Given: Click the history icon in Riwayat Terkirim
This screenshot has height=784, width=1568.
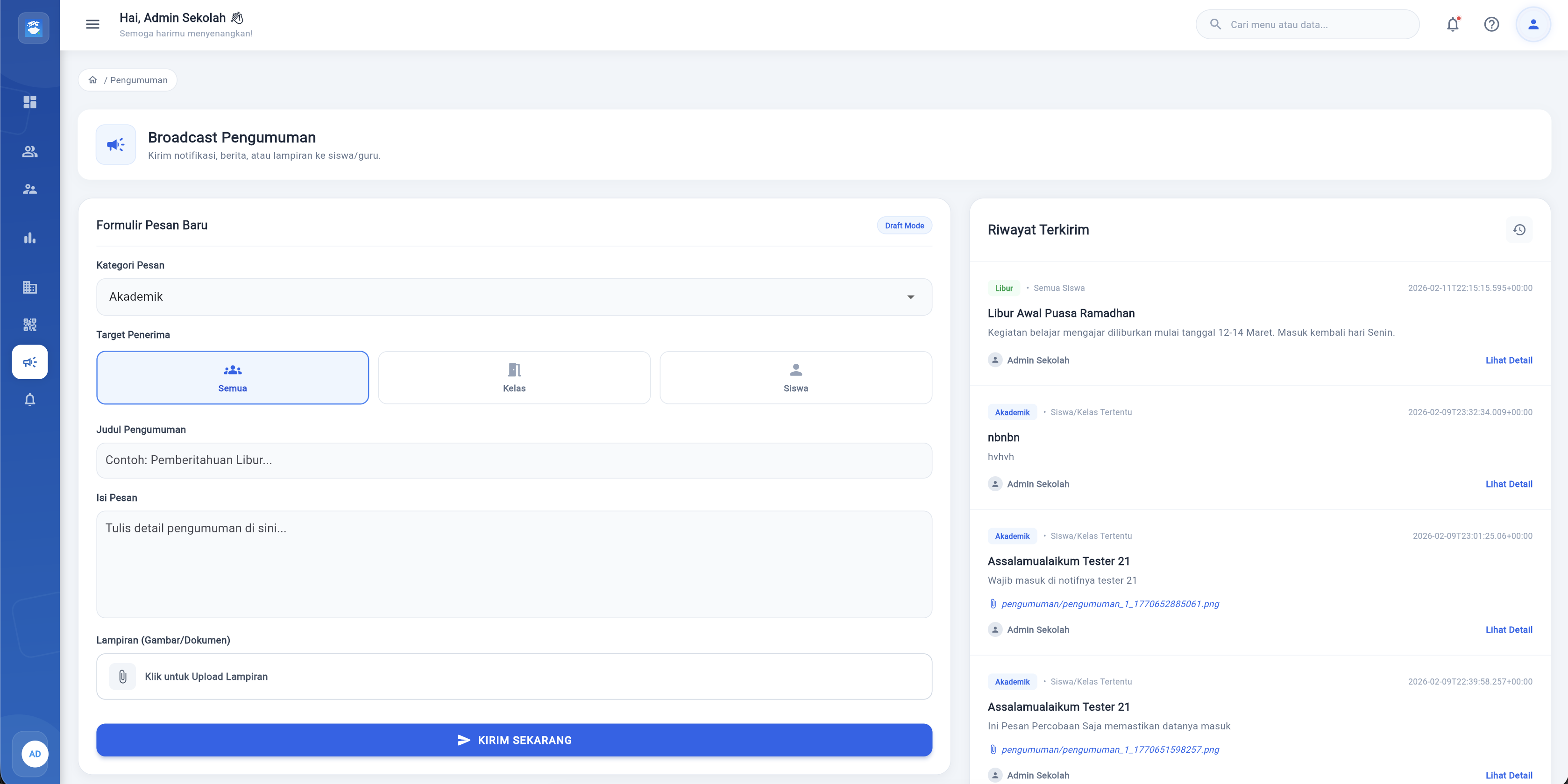Looking at the screenshot, I should (x=1518, y=229).
